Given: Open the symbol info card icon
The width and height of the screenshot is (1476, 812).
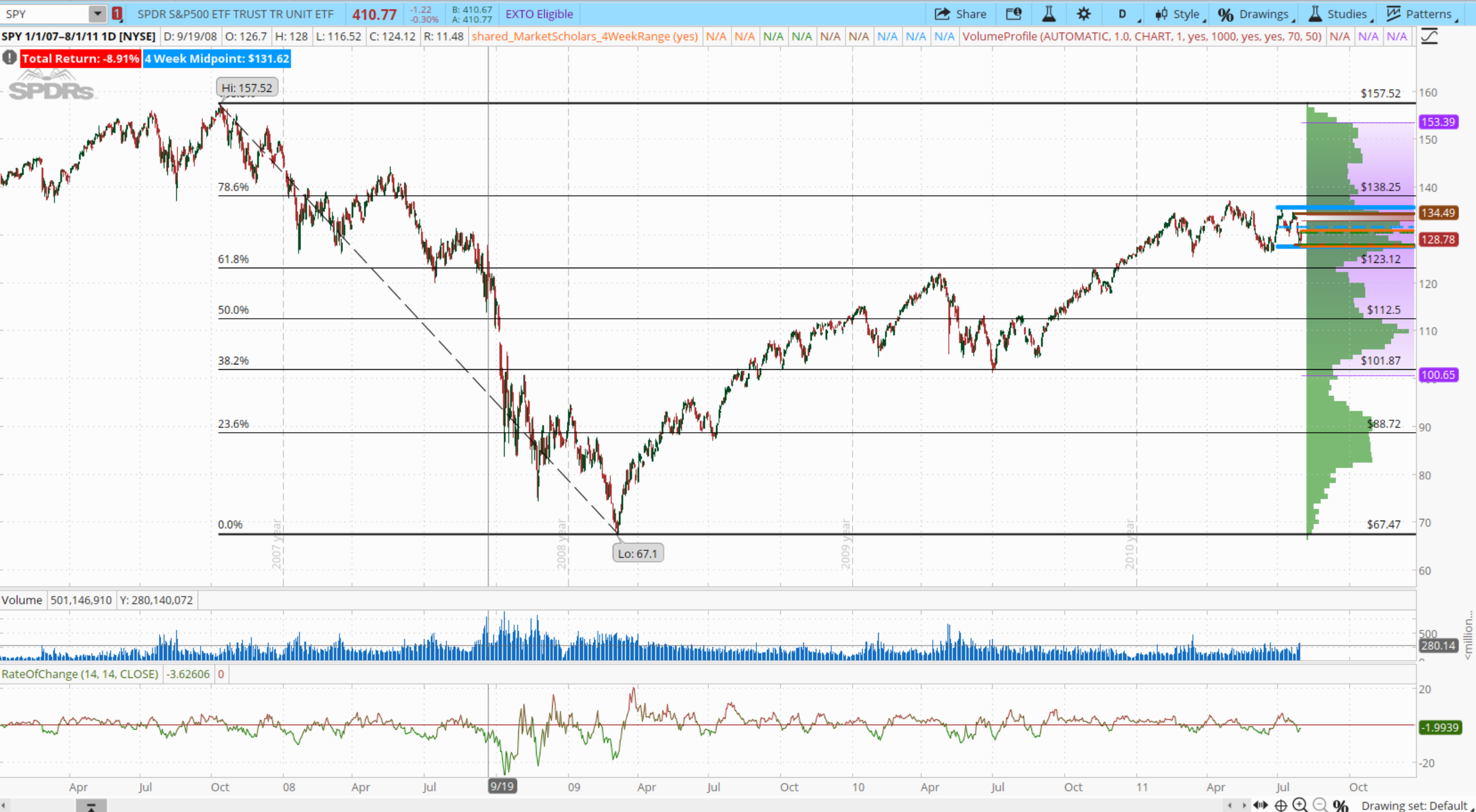Looking at the screenshot, I should tap(1013, 14).
